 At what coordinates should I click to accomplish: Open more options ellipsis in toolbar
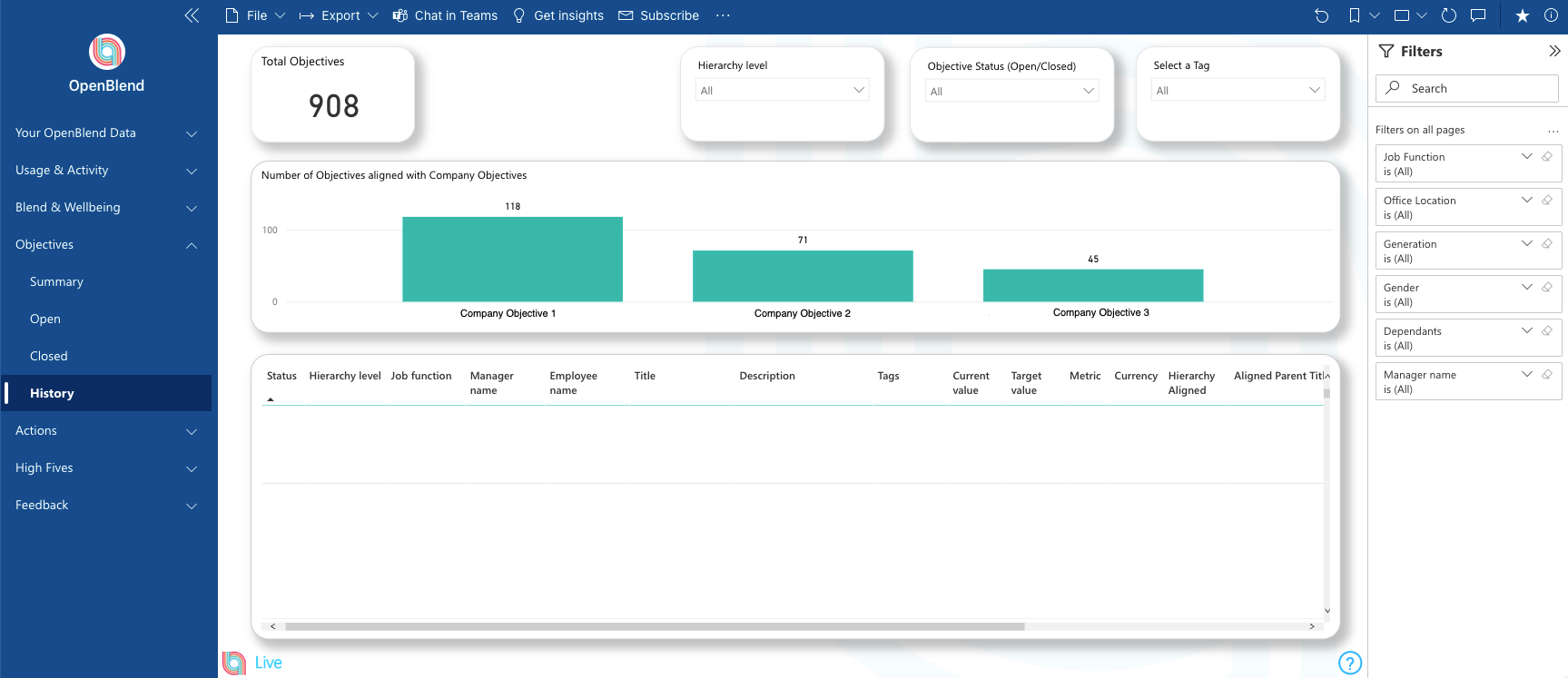point(723,15)
